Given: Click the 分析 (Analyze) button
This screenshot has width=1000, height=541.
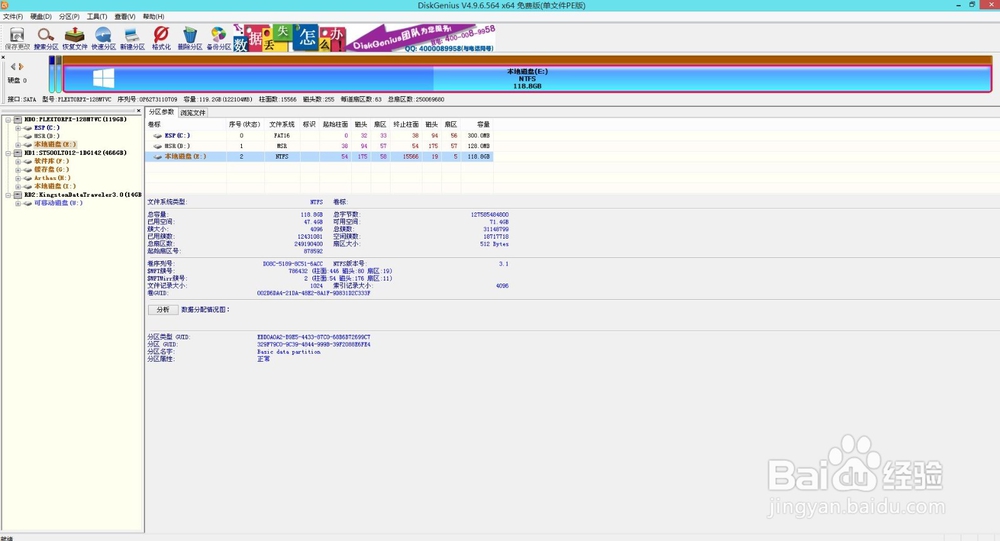Looking at the screenshot, I should pyautogui.click(x=163, y=309).
